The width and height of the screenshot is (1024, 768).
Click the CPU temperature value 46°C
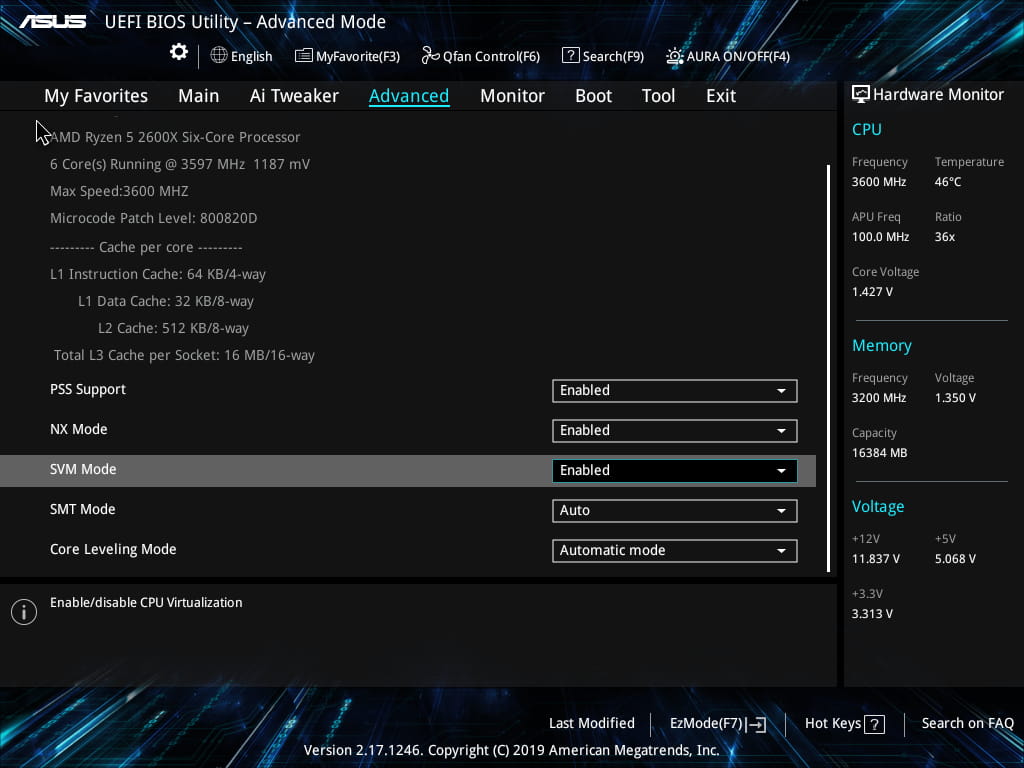(x=948, y=182)
